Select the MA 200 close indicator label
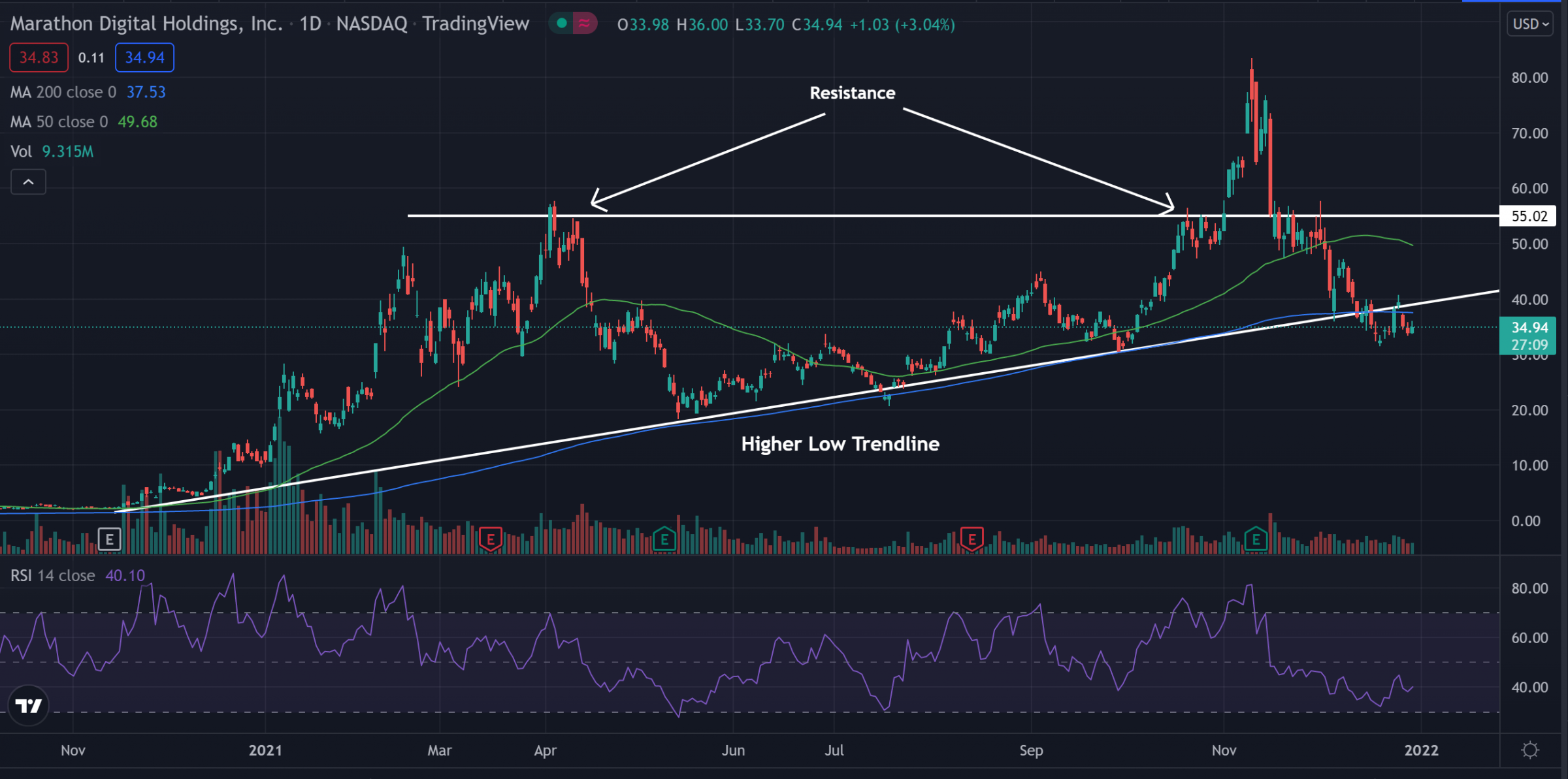1568x779 pixels. pos(63,92)
